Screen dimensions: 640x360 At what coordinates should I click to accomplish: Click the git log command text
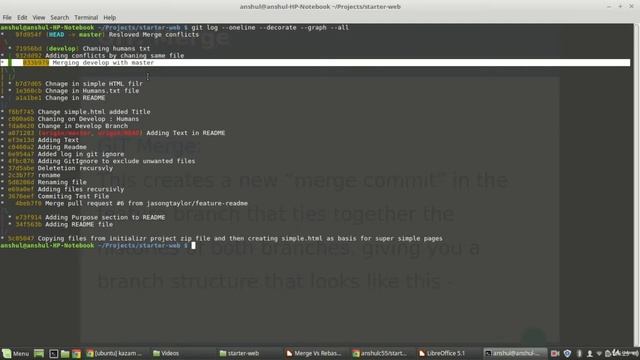click(x=270, y=27)
